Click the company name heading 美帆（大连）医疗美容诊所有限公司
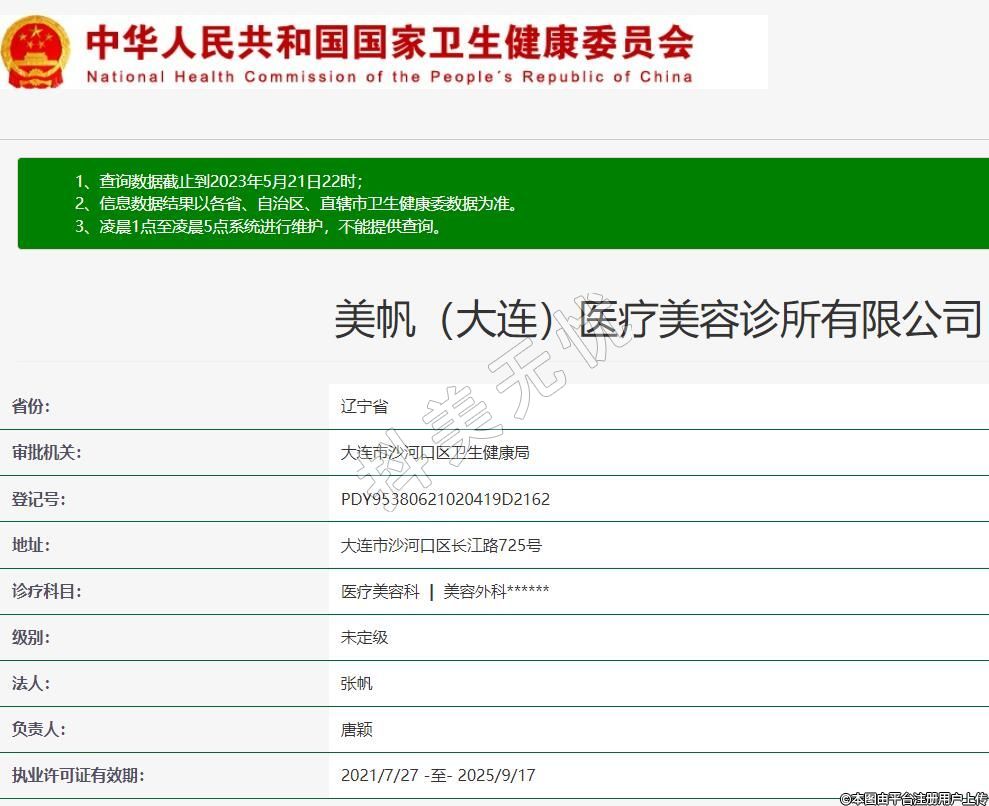This screenshot has width=989, height=806. pyautogui.click(x=657, y=319)
